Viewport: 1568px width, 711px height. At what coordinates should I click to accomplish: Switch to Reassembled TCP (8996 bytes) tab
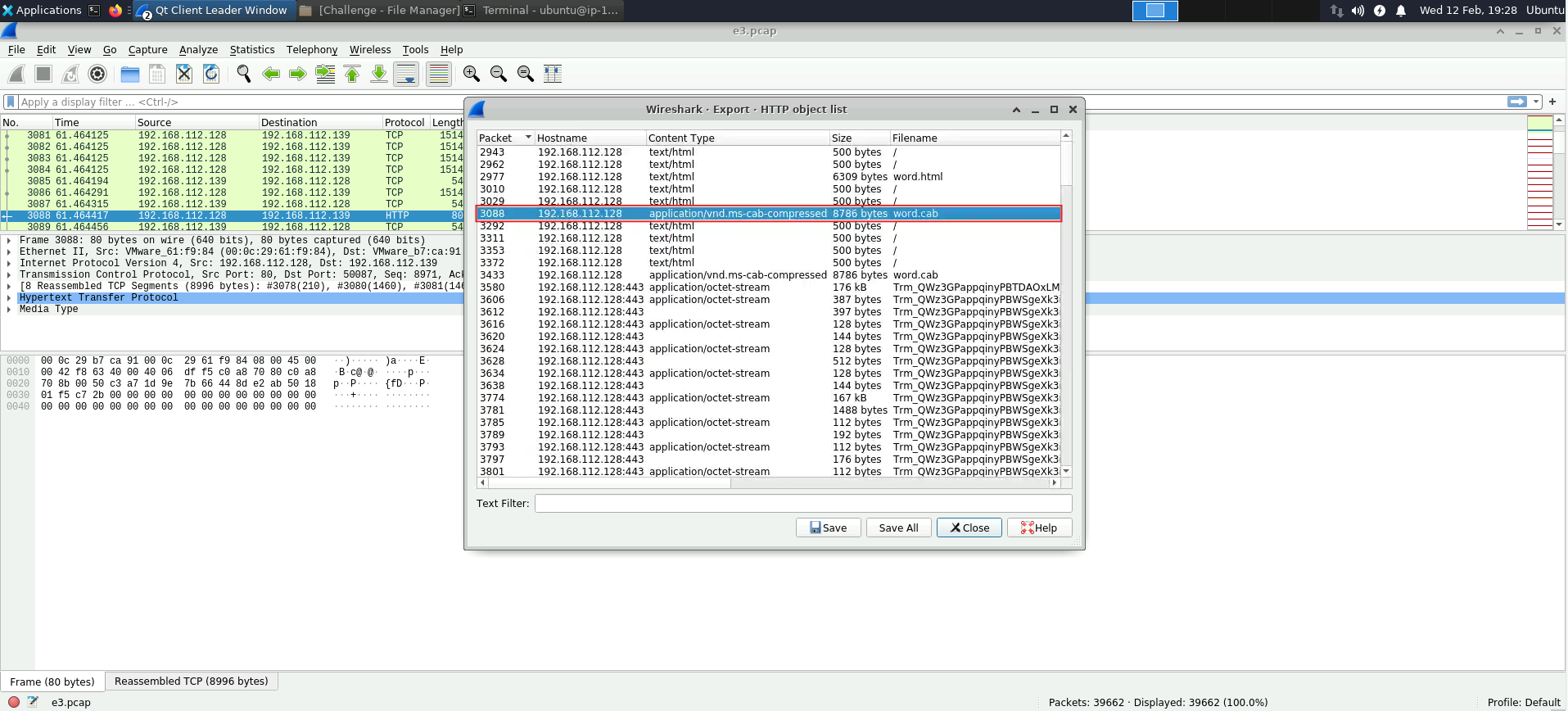(x=191, y=682)
